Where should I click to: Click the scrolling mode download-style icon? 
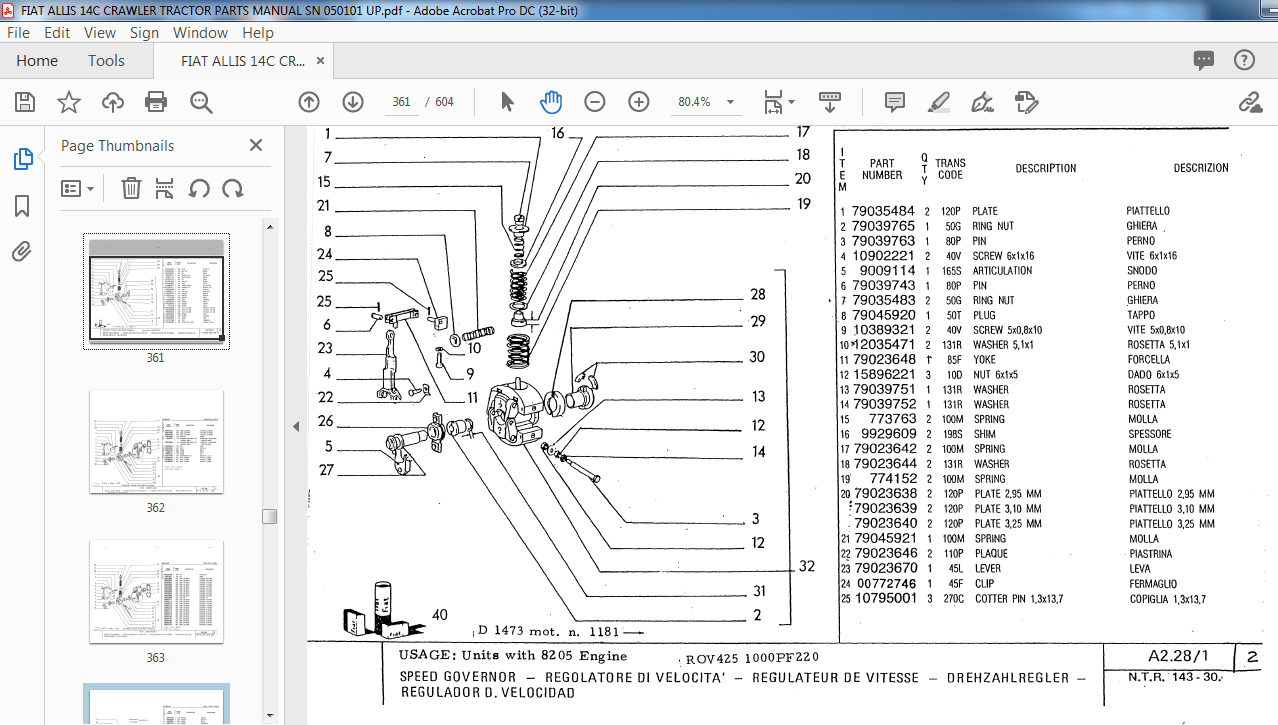pos(829,102)
